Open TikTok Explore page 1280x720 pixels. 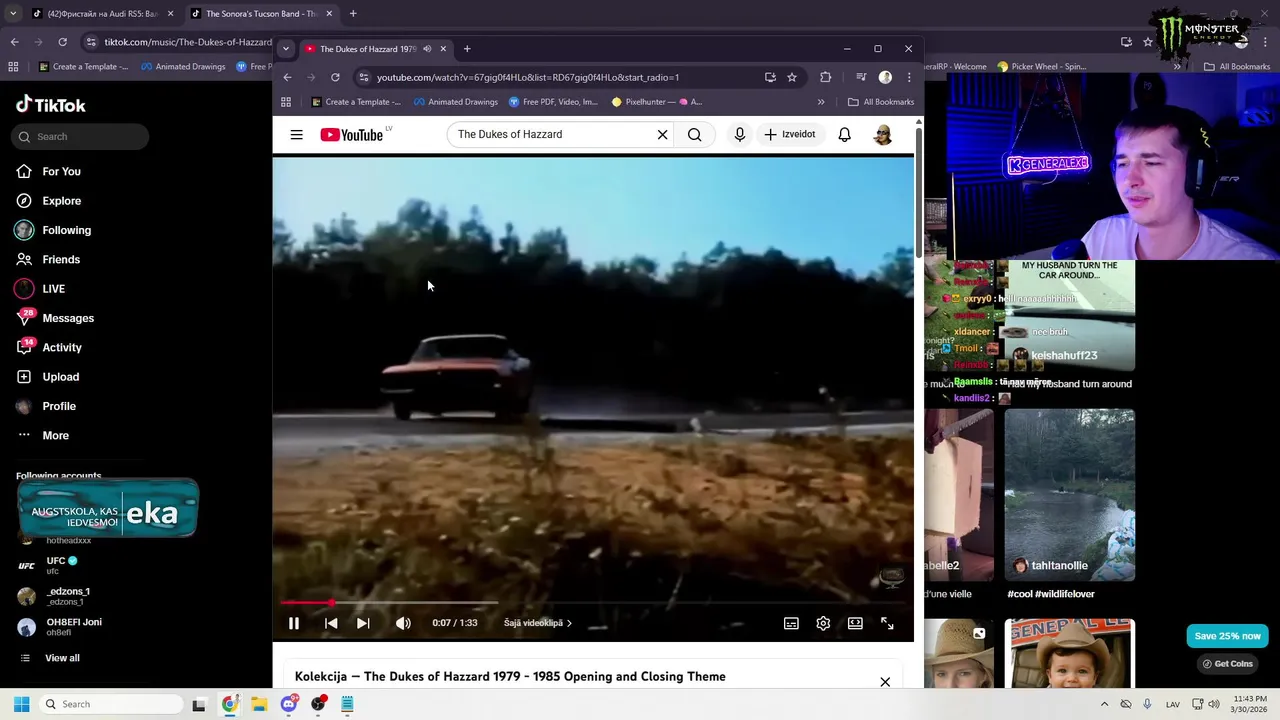(x=61, y=201)
